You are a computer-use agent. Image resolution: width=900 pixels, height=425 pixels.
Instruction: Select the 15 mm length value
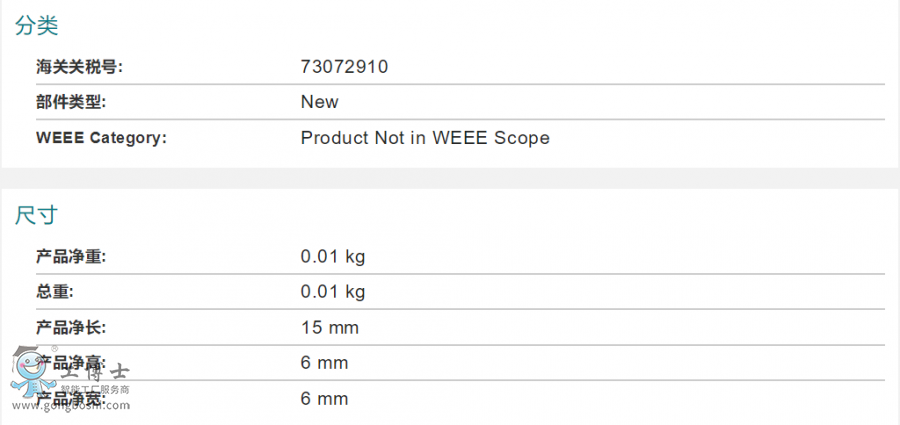(330, 328)
